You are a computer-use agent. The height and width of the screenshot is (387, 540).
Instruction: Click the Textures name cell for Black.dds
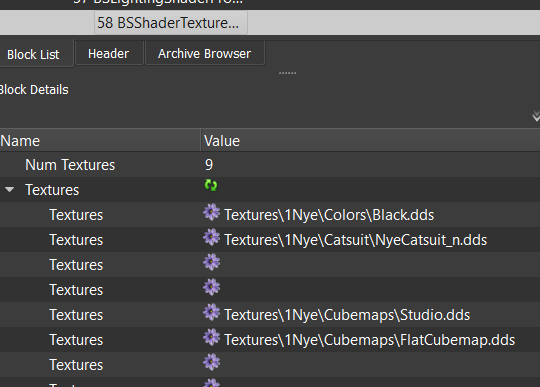(x=76, y=215)
